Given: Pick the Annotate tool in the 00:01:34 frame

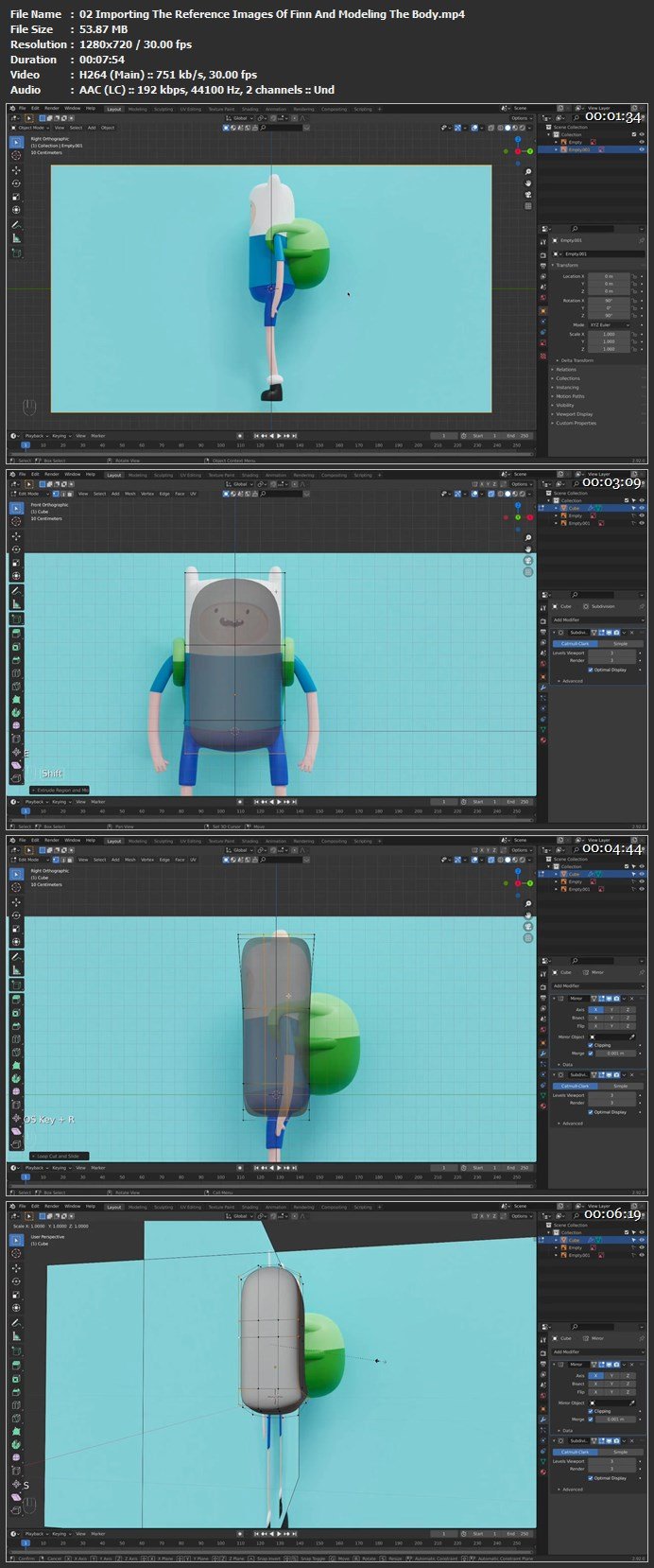Looking at the screenshot, I should point(16,225).
